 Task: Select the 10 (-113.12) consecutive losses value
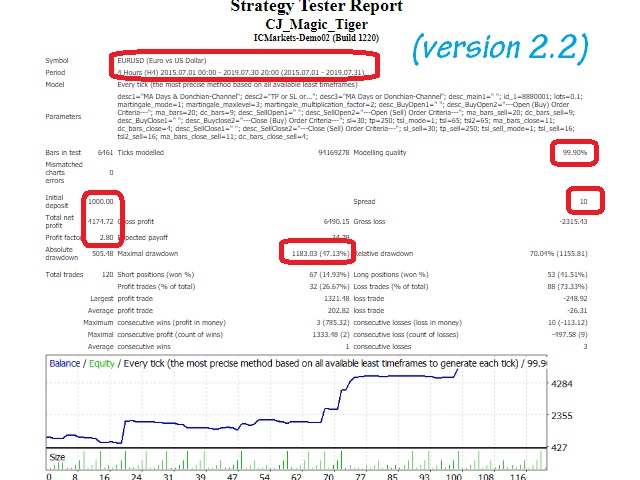568,322
